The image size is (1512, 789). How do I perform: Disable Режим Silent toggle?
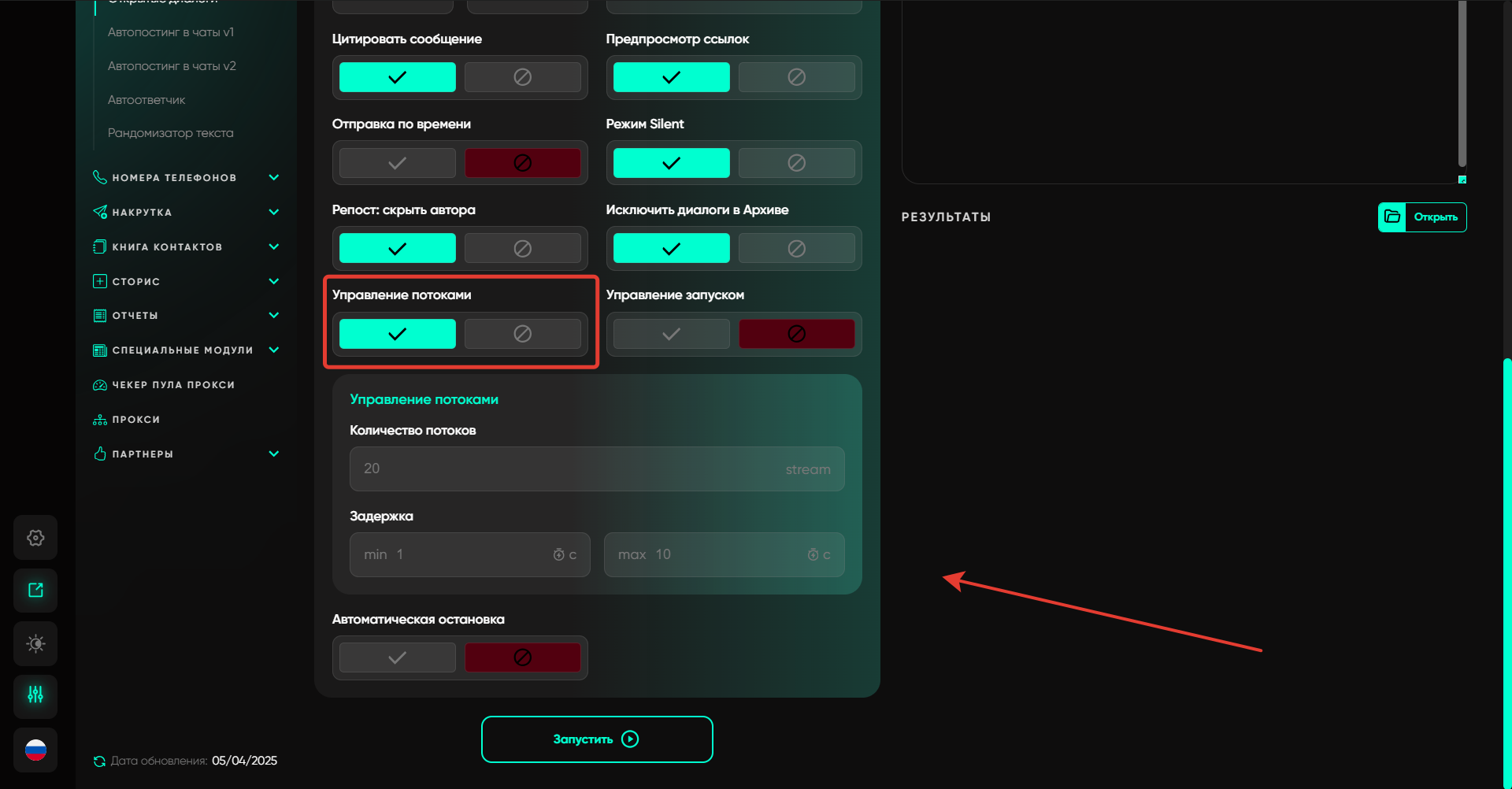click(796, 163)
